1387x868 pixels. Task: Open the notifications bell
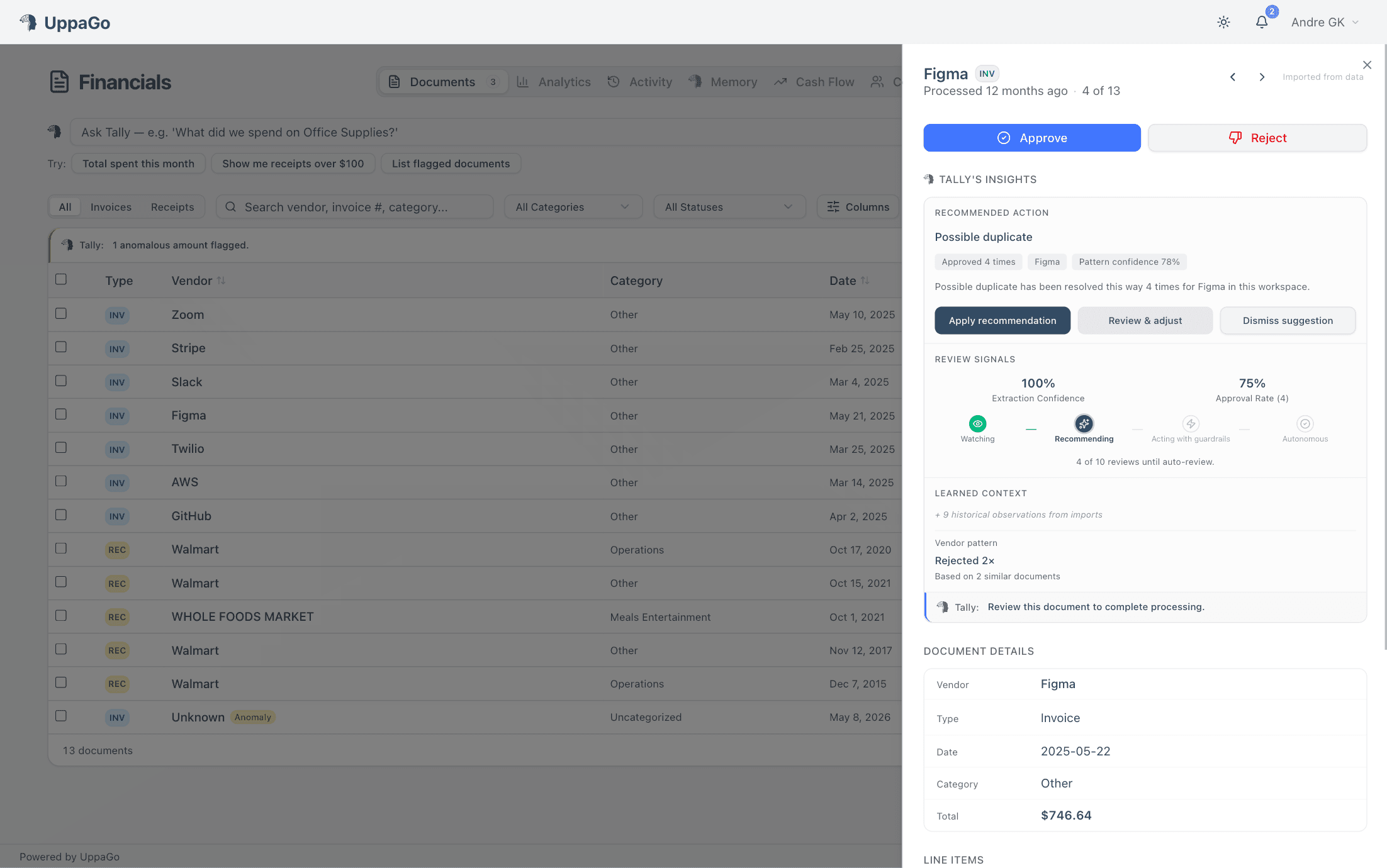coord(1262,22)
